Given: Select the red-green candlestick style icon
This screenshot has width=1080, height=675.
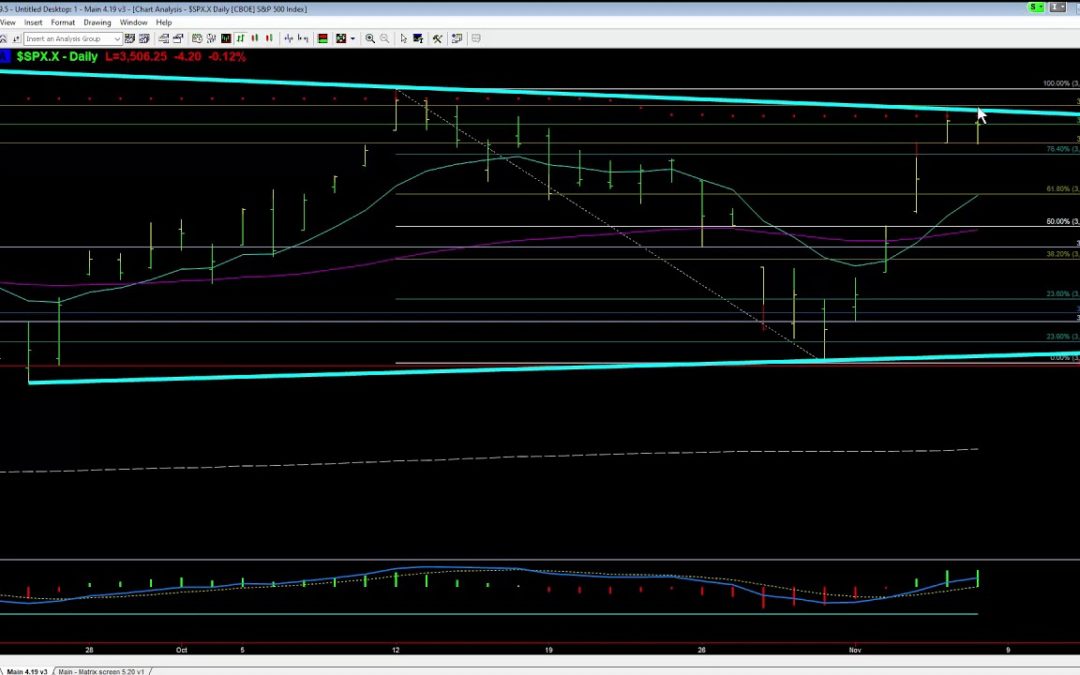Looking at the screenshot, I should [255, 39].
